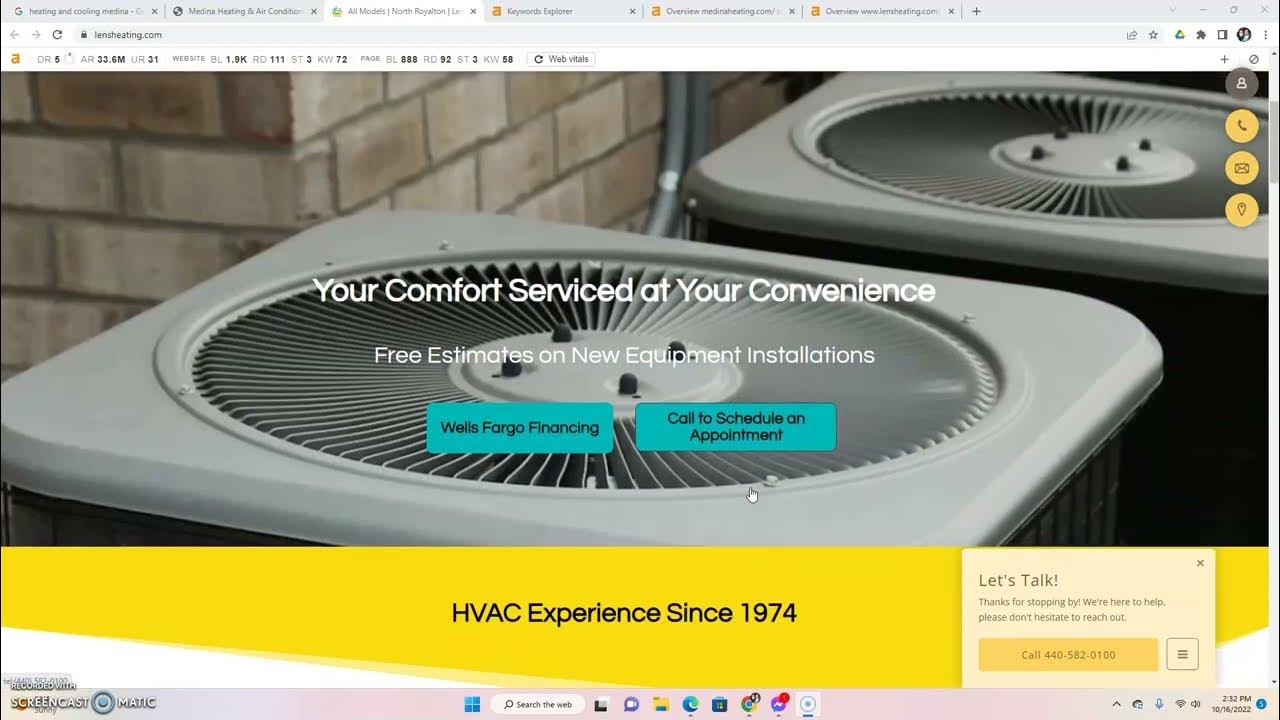
Task: Click Call 440-582-0100 button
Action: click(x=1068, y=655)
